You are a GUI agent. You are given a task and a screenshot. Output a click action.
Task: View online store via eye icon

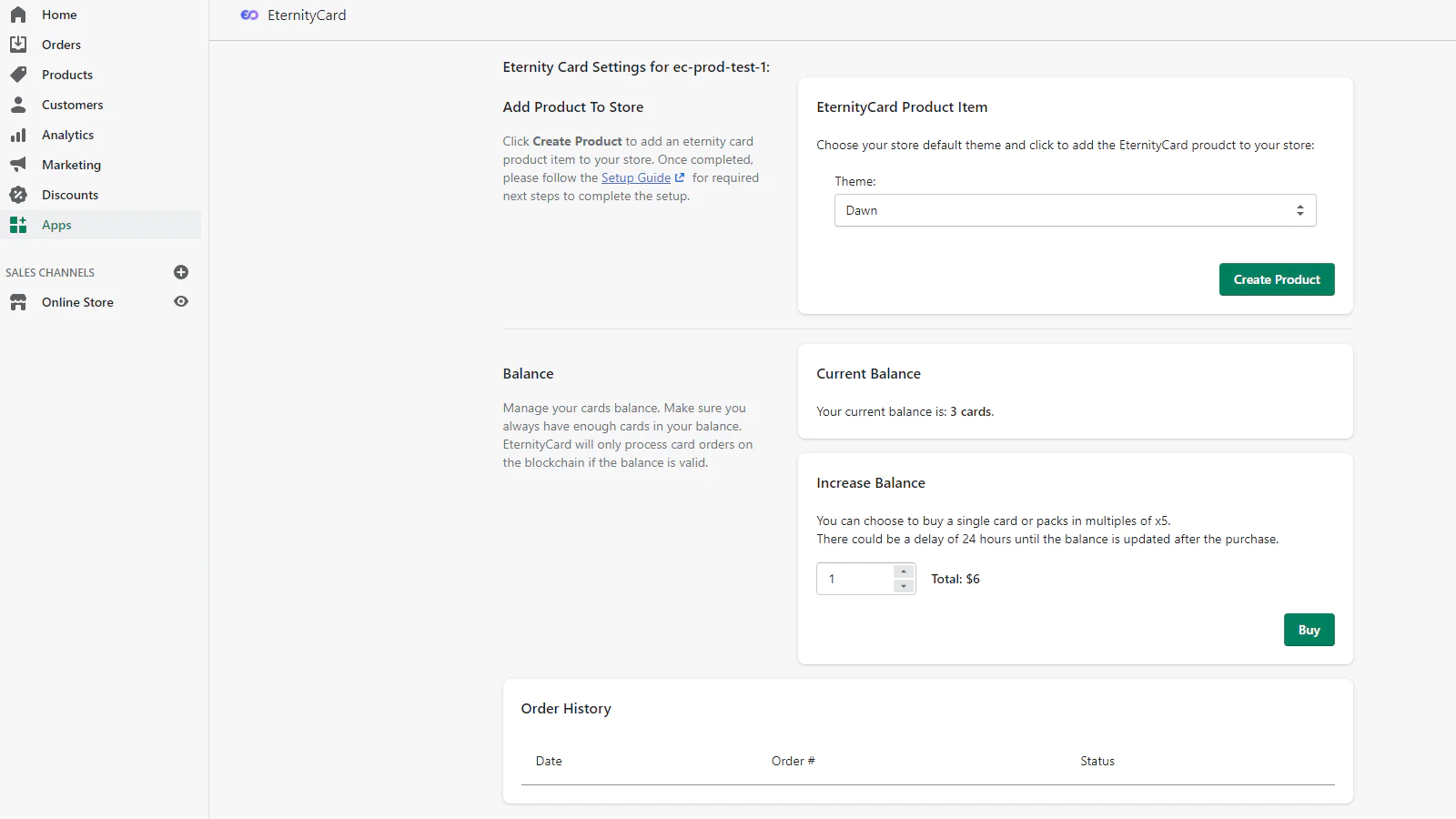181,301
